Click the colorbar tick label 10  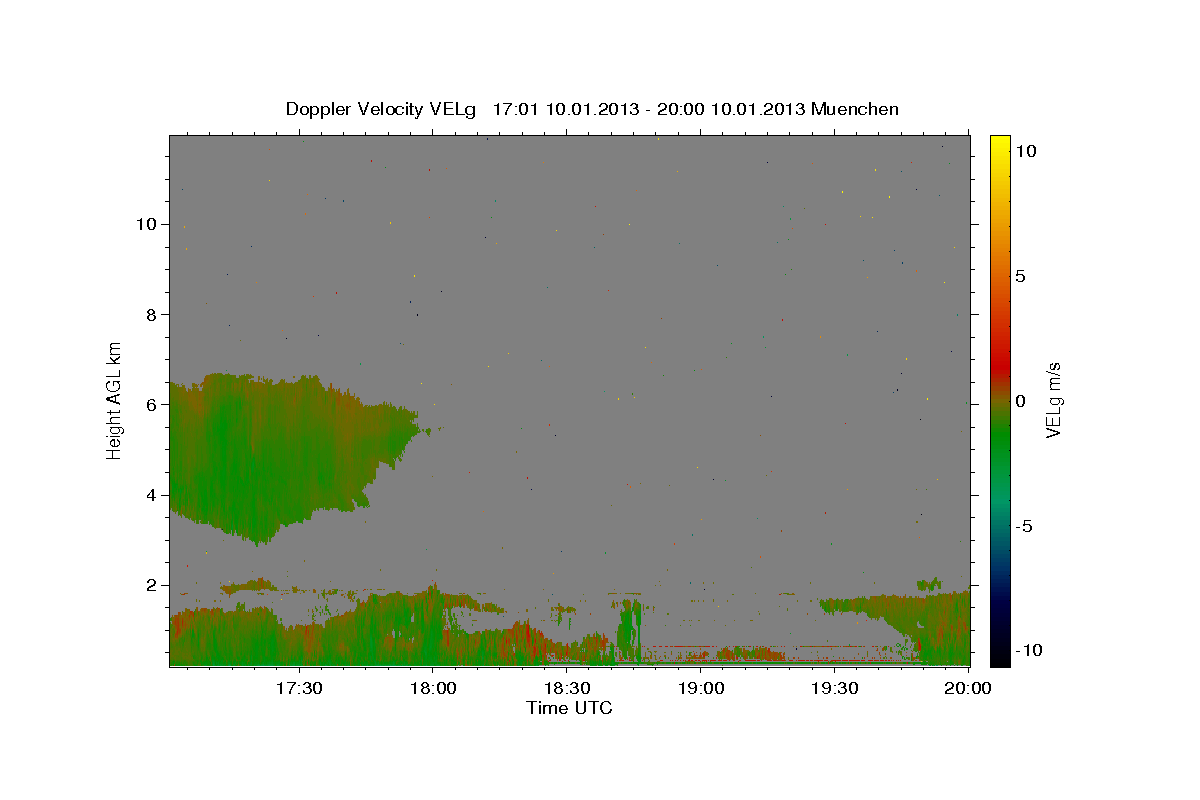coord(1025,150)
